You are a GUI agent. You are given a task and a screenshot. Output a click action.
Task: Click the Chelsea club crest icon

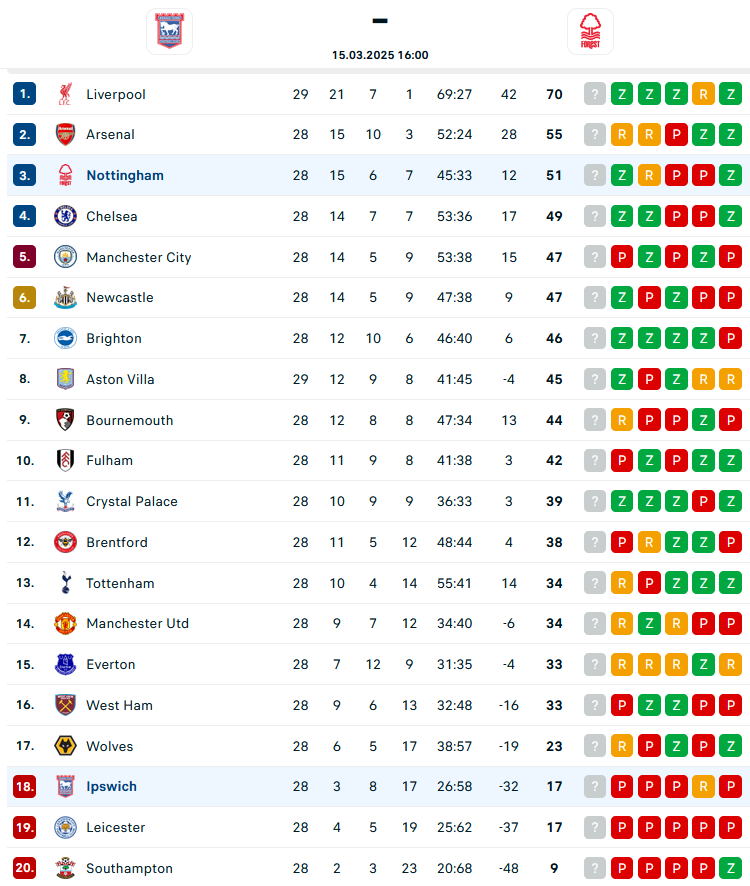point(65,216)
